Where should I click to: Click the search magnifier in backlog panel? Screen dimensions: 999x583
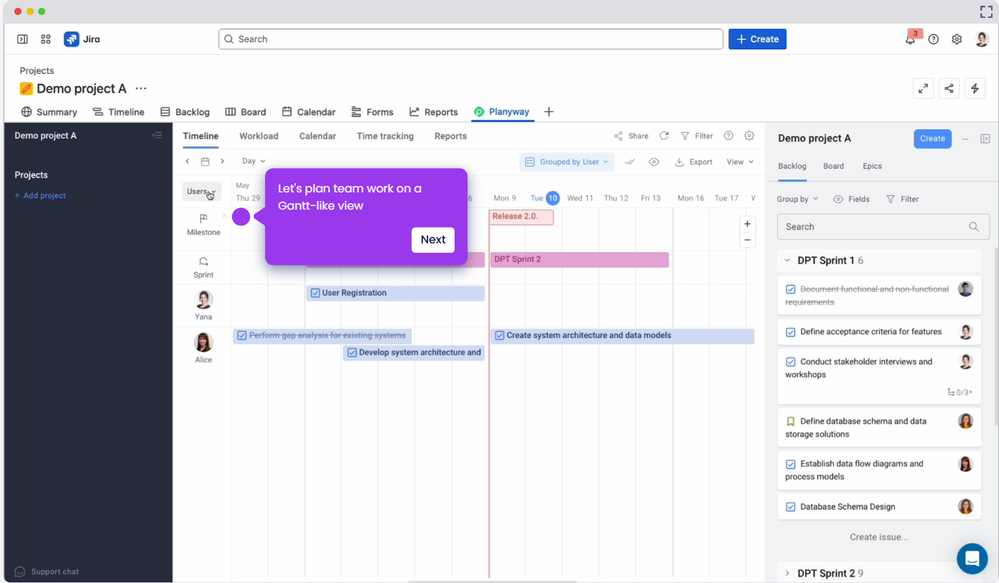click(974, 227)
